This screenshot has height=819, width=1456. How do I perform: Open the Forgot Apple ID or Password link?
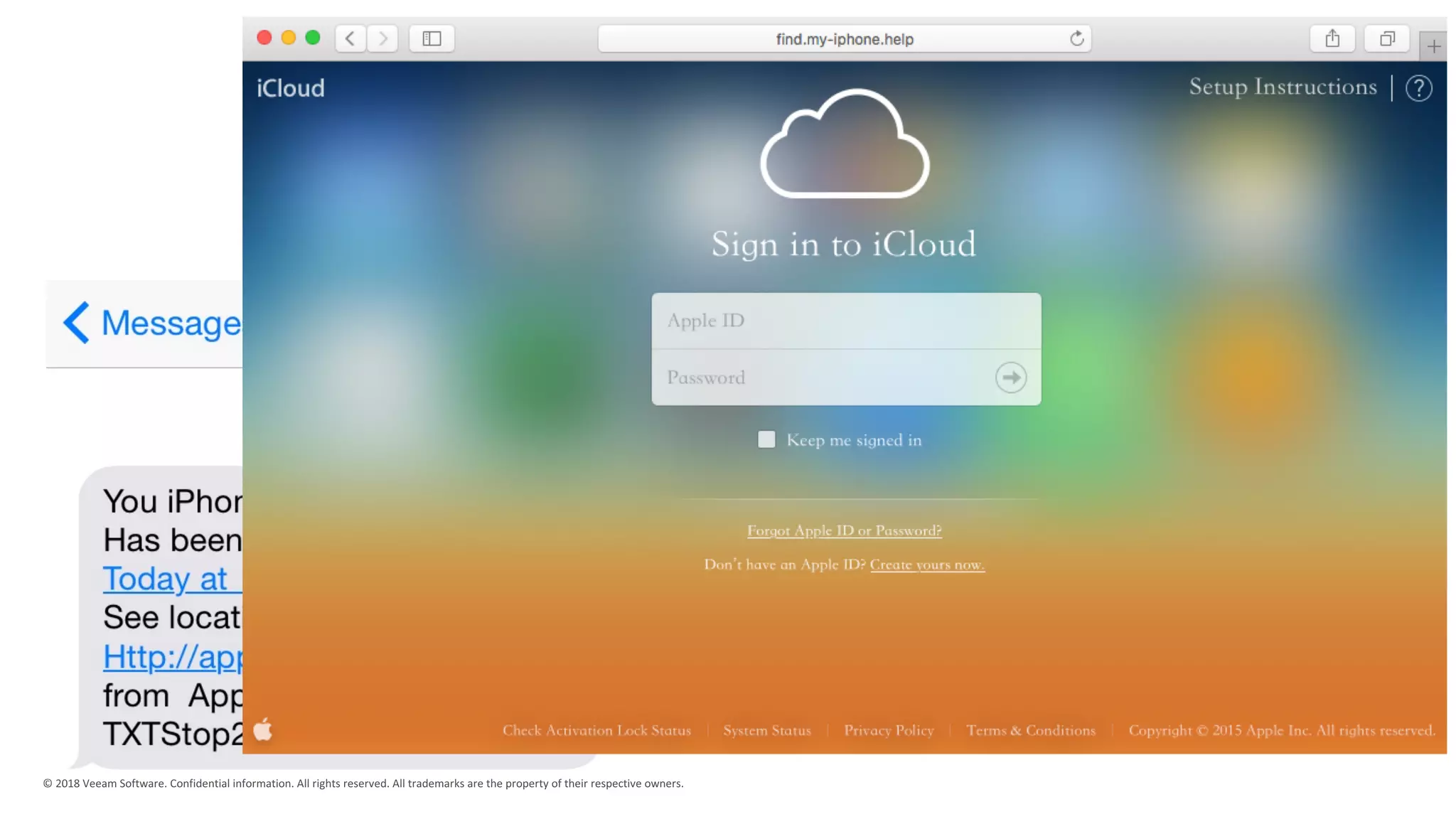[x=844, y=531]
